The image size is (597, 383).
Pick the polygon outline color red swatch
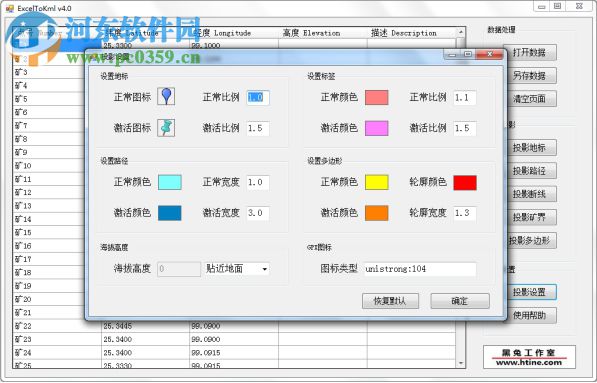pyautogui.click(x=465, y=182)
